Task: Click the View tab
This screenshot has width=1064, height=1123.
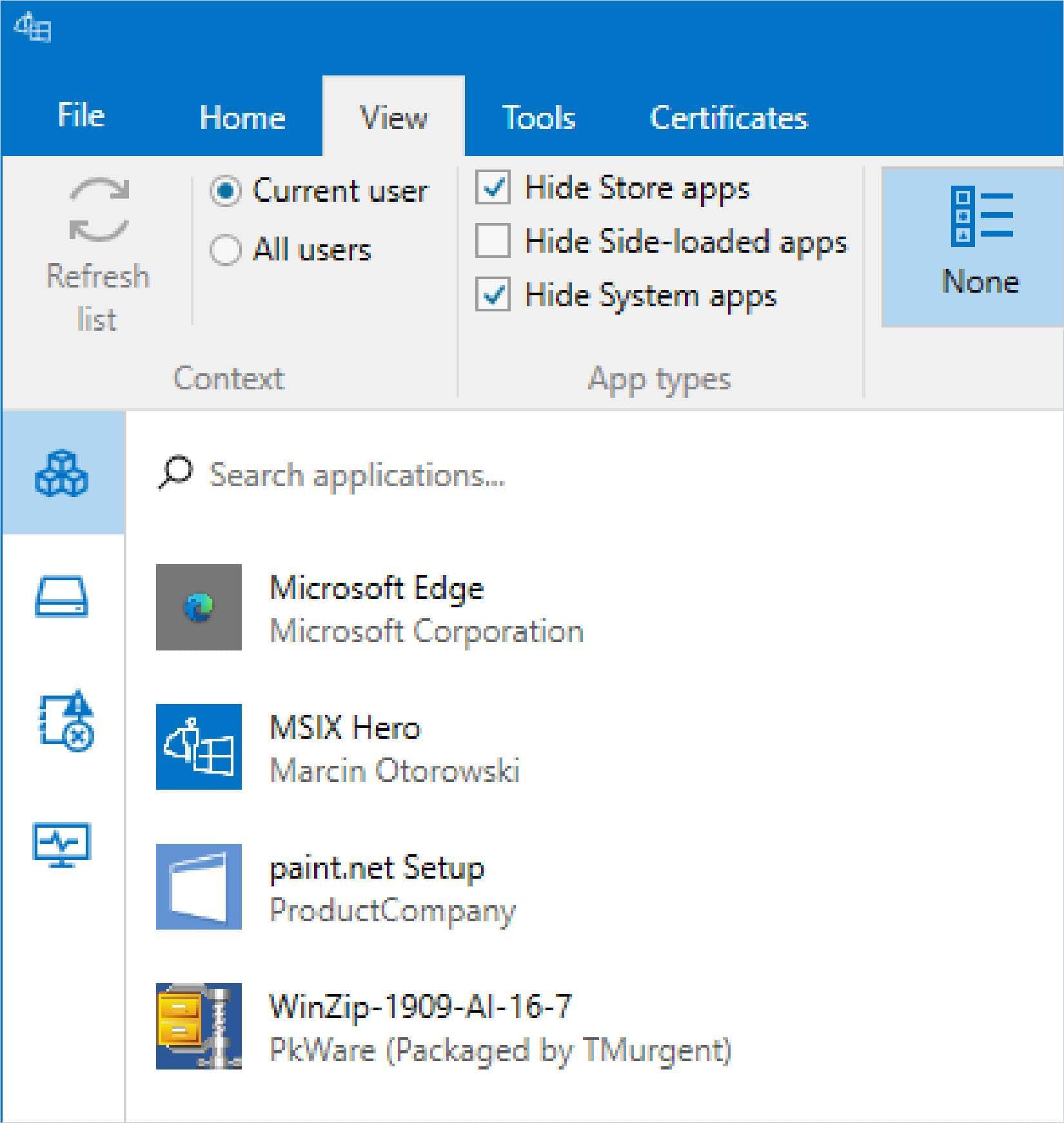Action: [393, 117]
